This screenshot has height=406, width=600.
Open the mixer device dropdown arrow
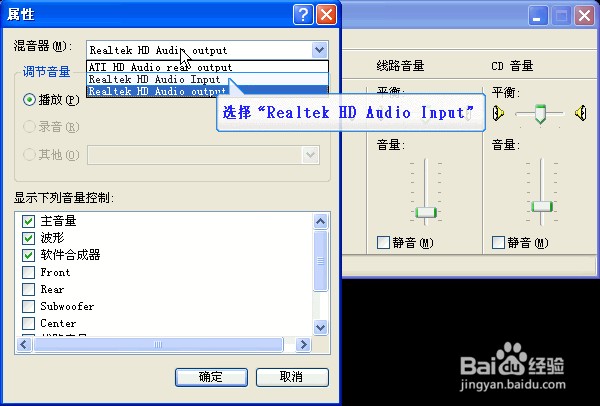click(320, 50)
